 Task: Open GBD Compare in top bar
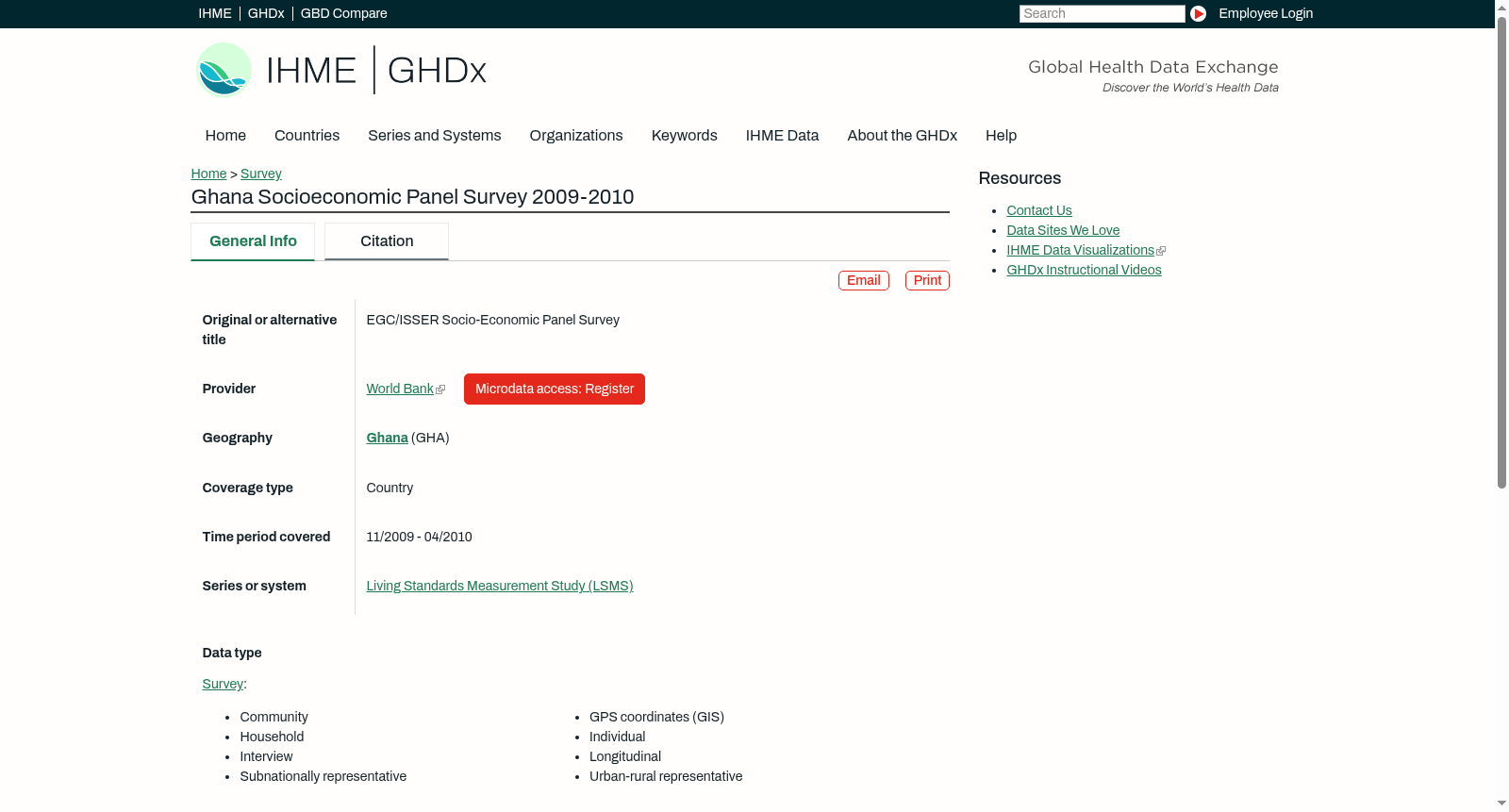pos(344,13)
